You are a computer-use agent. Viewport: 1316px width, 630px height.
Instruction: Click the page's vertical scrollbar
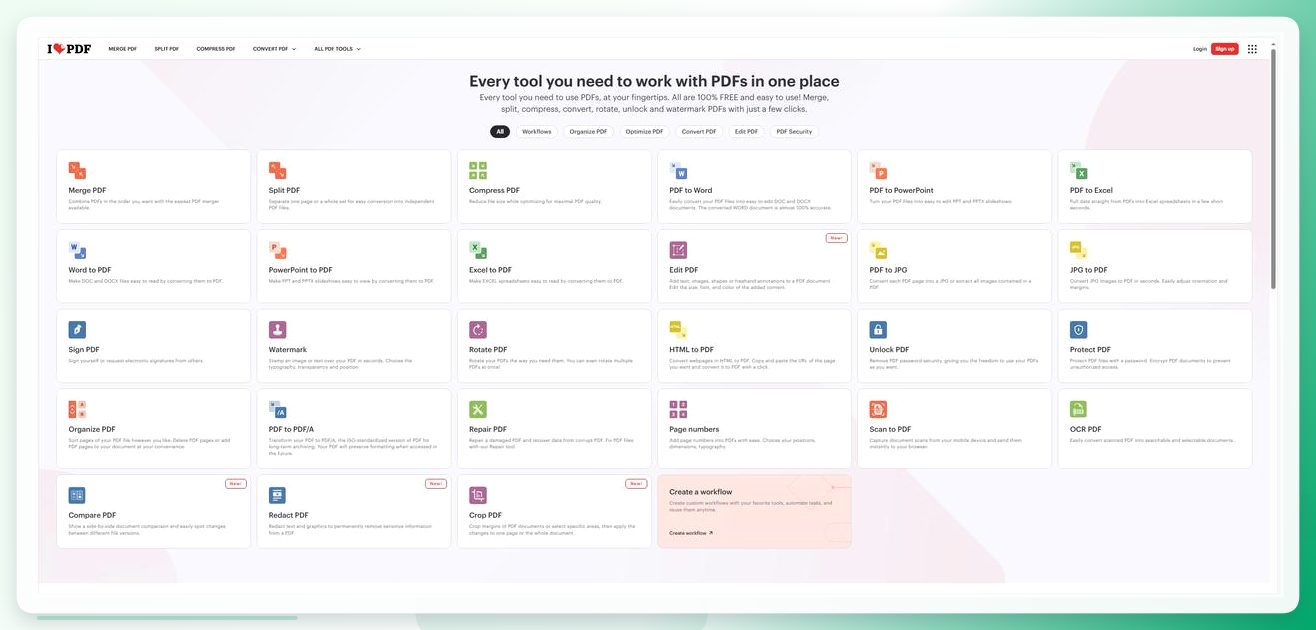click(x=1273, y=170)
